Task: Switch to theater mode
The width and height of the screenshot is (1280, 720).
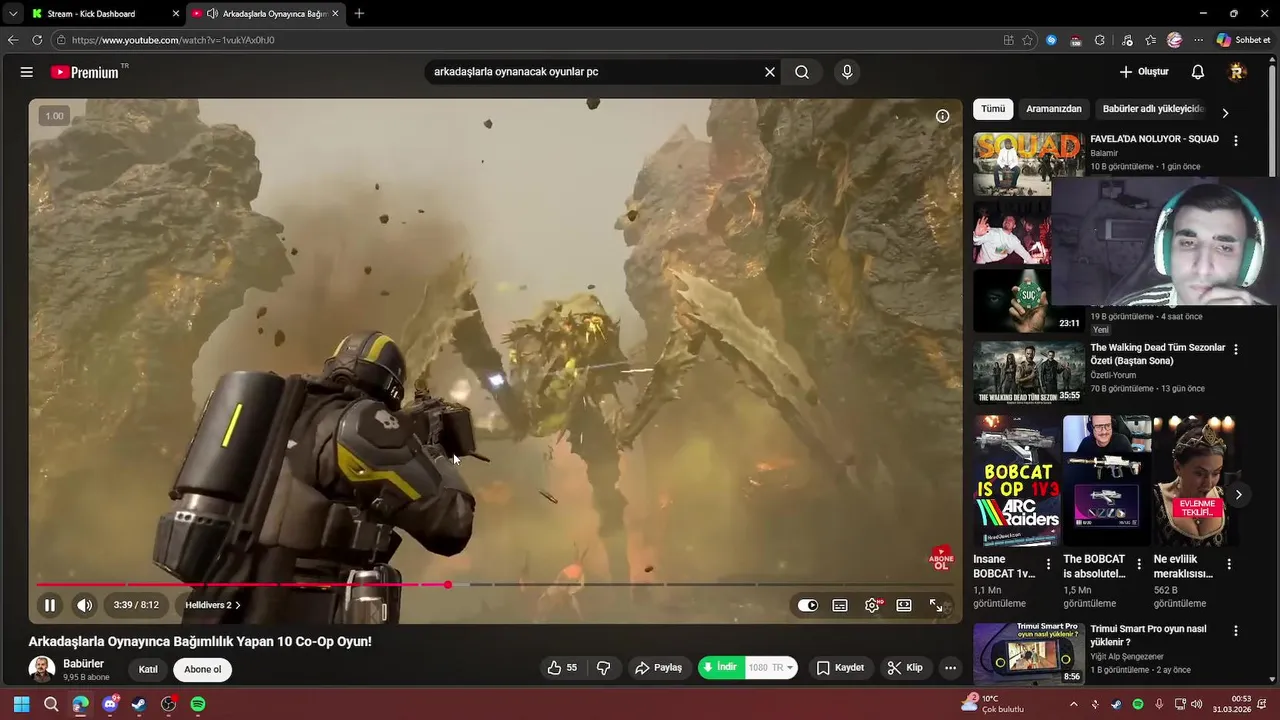Action: (904, 605)
